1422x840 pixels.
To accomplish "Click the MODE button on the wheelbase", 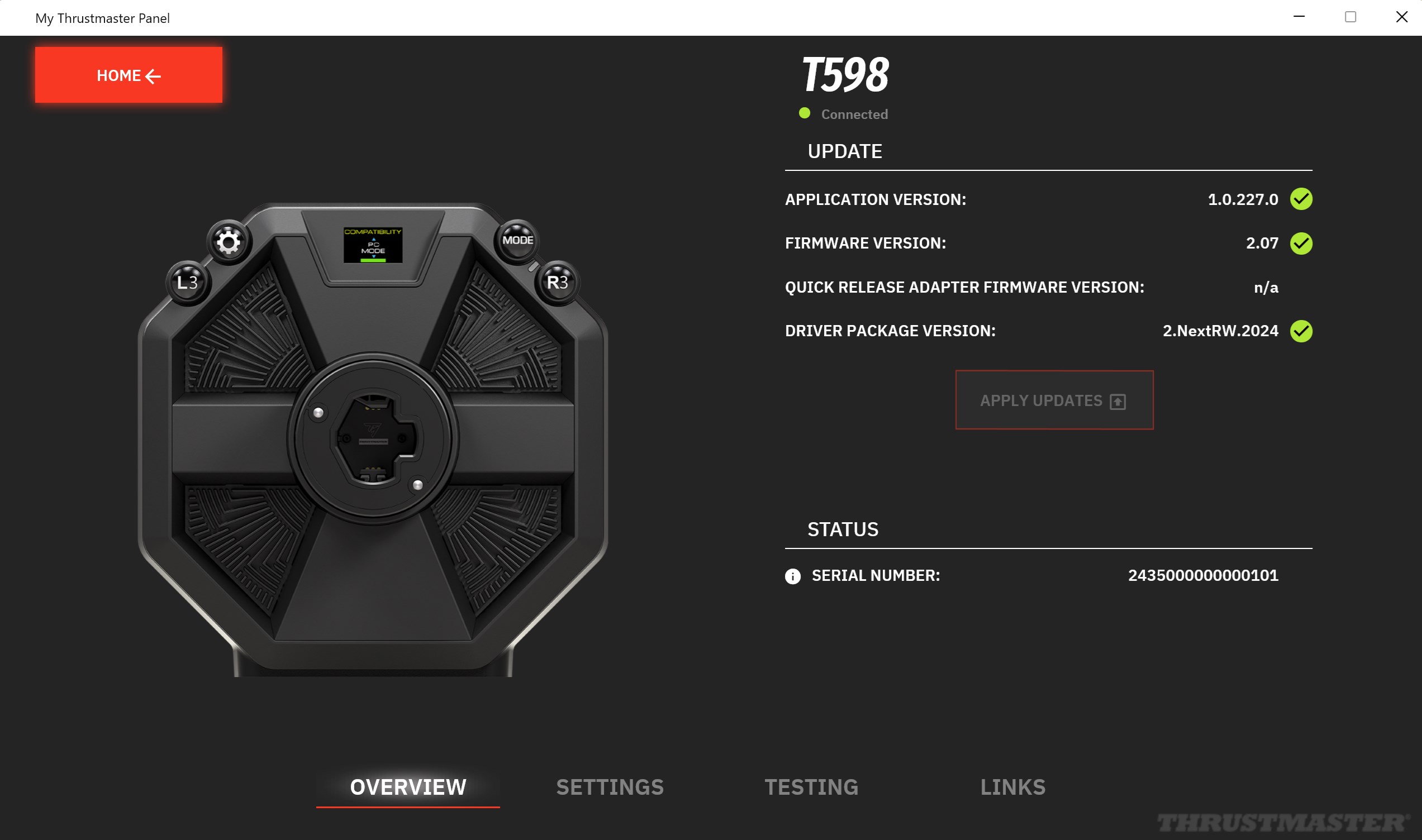I will point(517,241).
